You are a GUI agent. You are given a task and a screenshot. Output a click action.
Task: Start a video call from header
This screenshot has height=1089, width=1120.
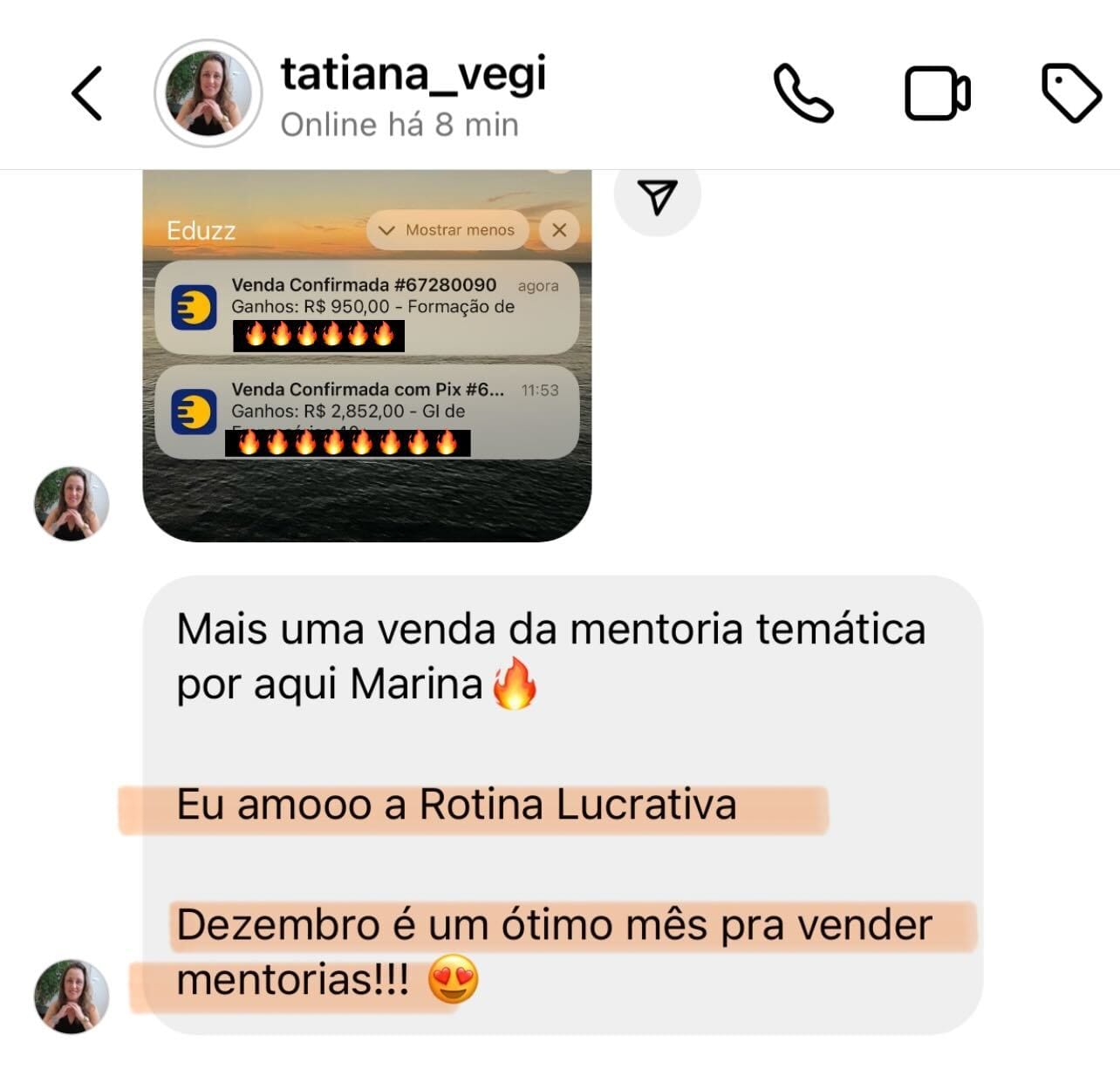point(938,93)
